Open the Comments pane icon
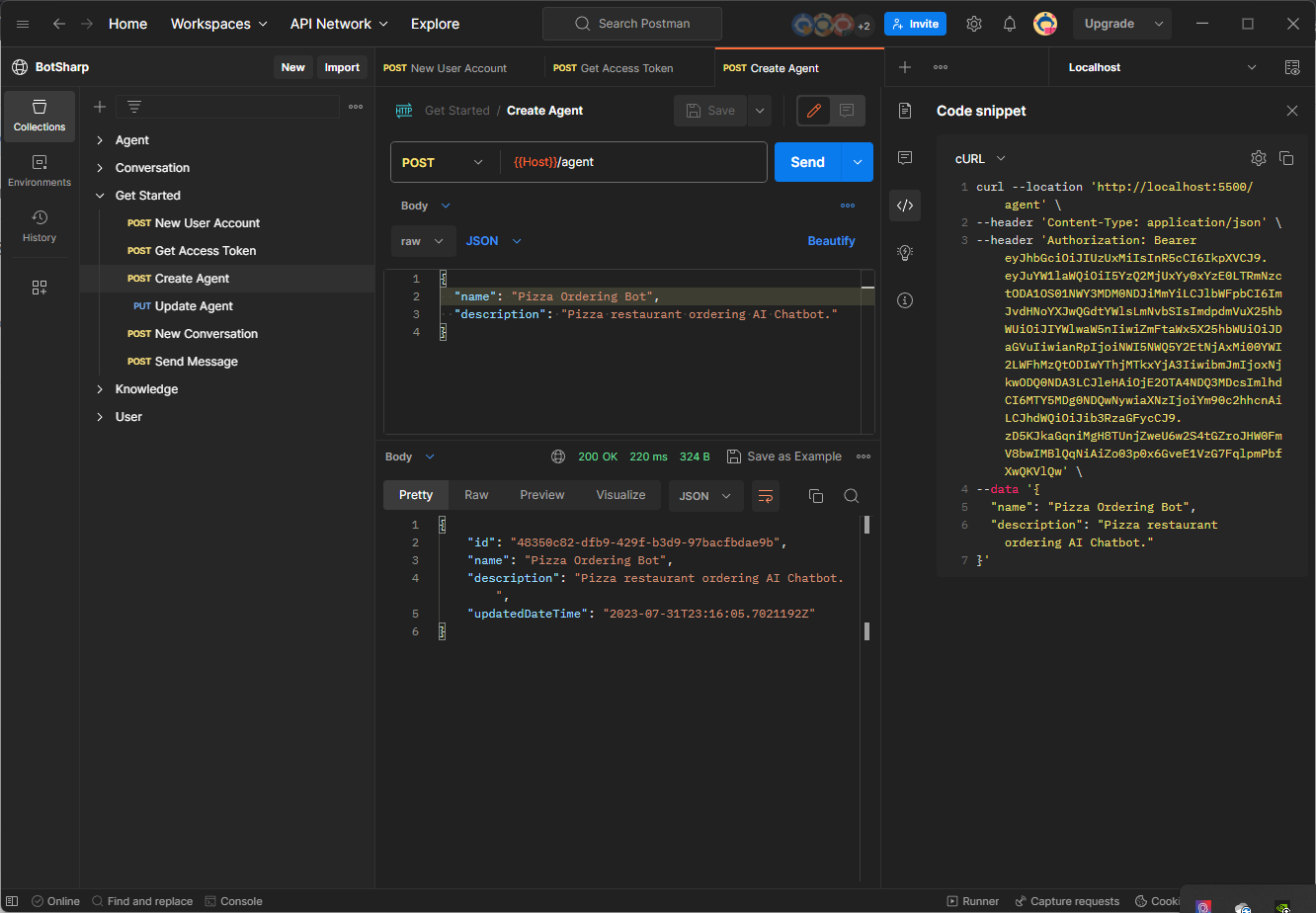Viewport: 1316px width, 913px height. (905, 158)
